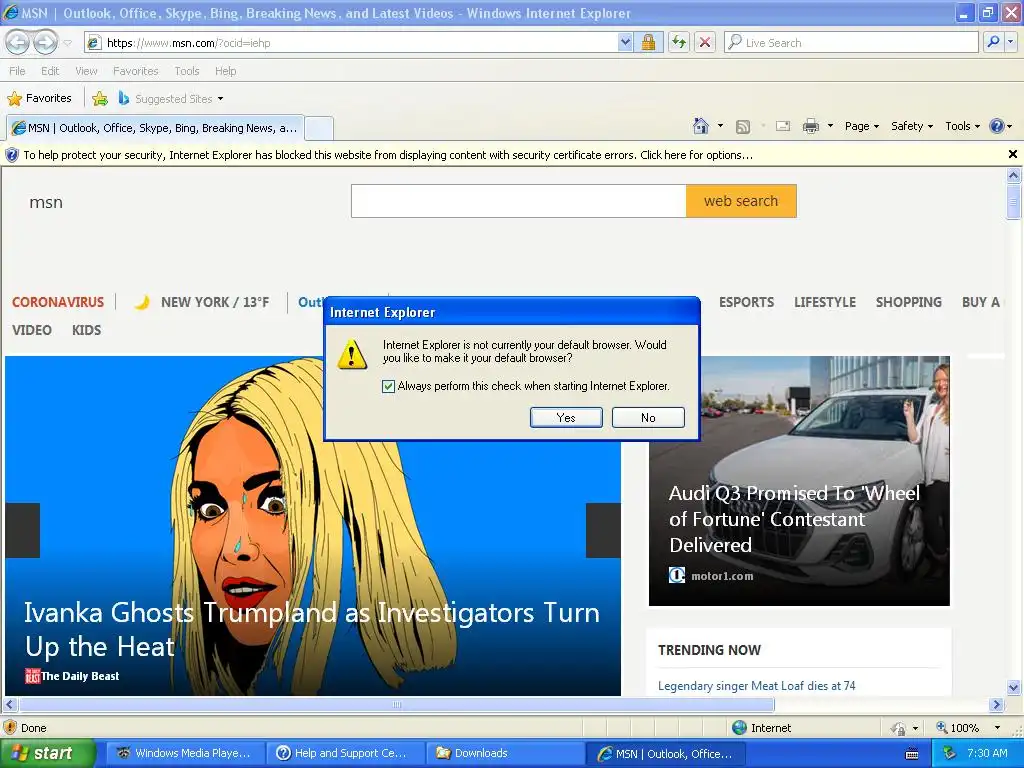1024x768 pixels.
Task: Click the red Stop loading icon
Action: coord(705,42)
